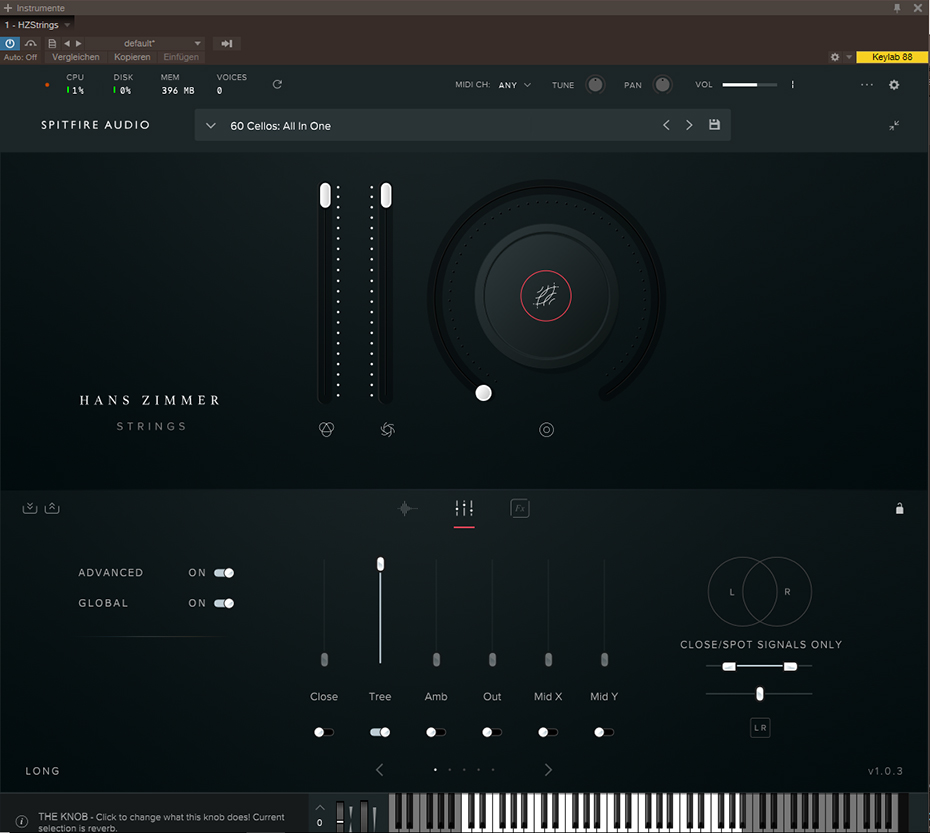Click the info icon in help bar
Screen dimensions: 930x833
(21, 822)
